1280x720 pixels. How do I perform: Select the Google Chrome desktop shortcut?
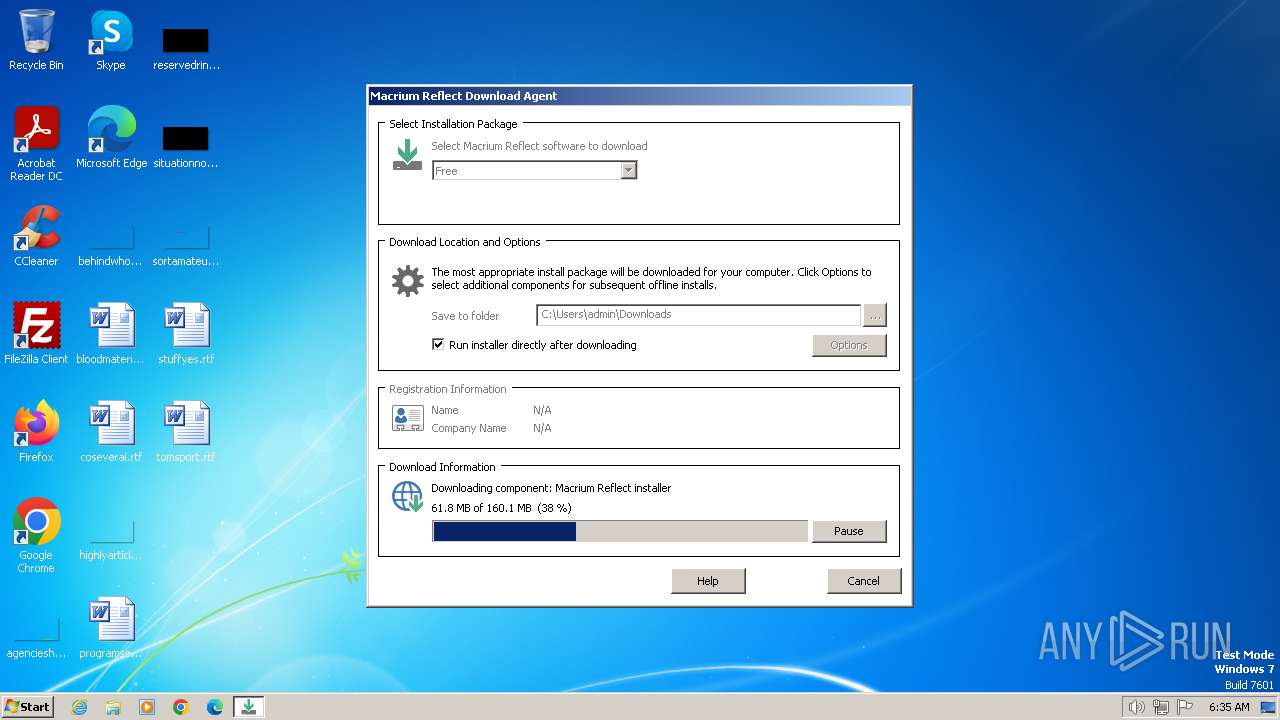click(36, 536)
